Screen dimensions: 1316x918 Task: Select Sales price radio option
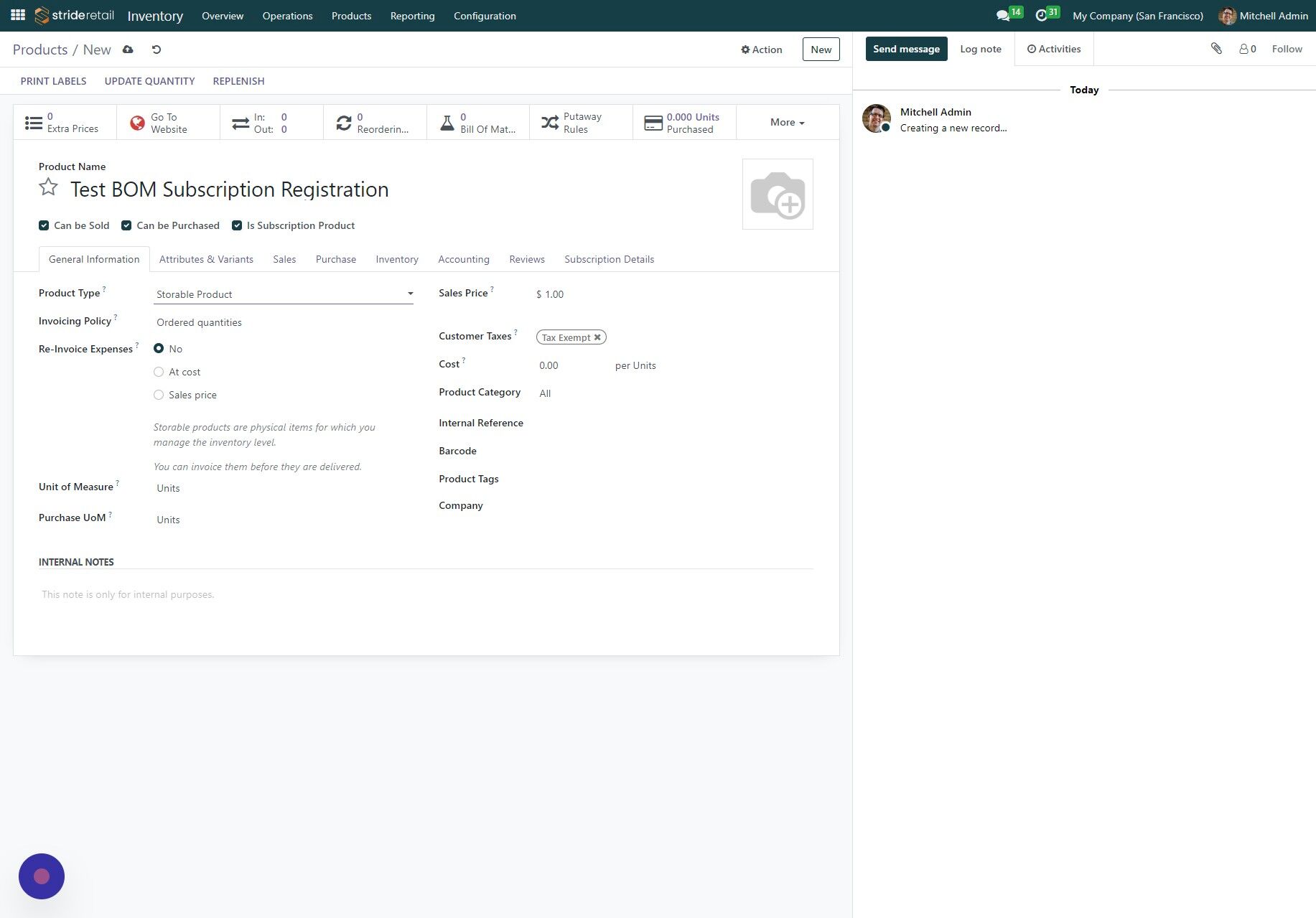click(x=159, y=395)
